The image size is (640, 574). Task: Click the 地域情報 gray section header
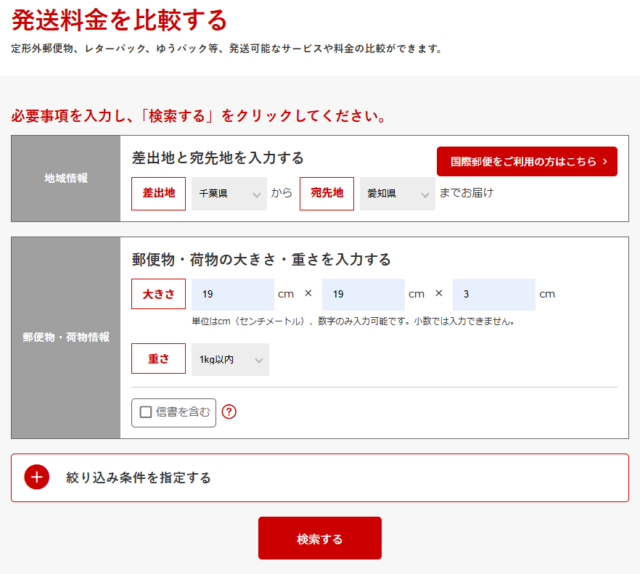(x=66, y=178)
